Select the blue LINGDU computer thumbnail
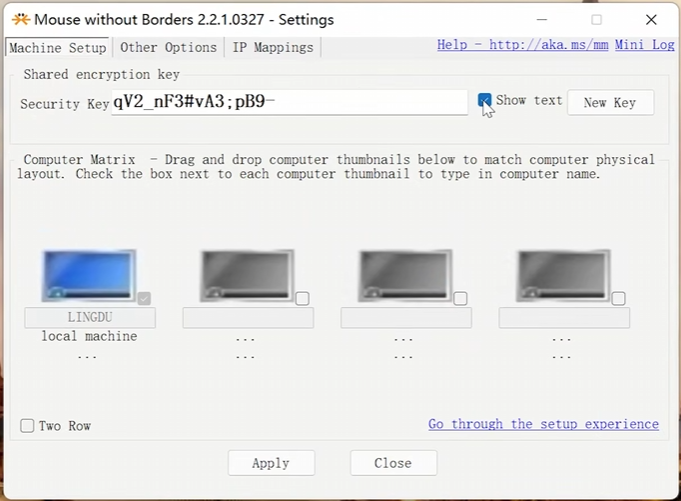This screenshot has width=681, height=501. tap(89, 275)
